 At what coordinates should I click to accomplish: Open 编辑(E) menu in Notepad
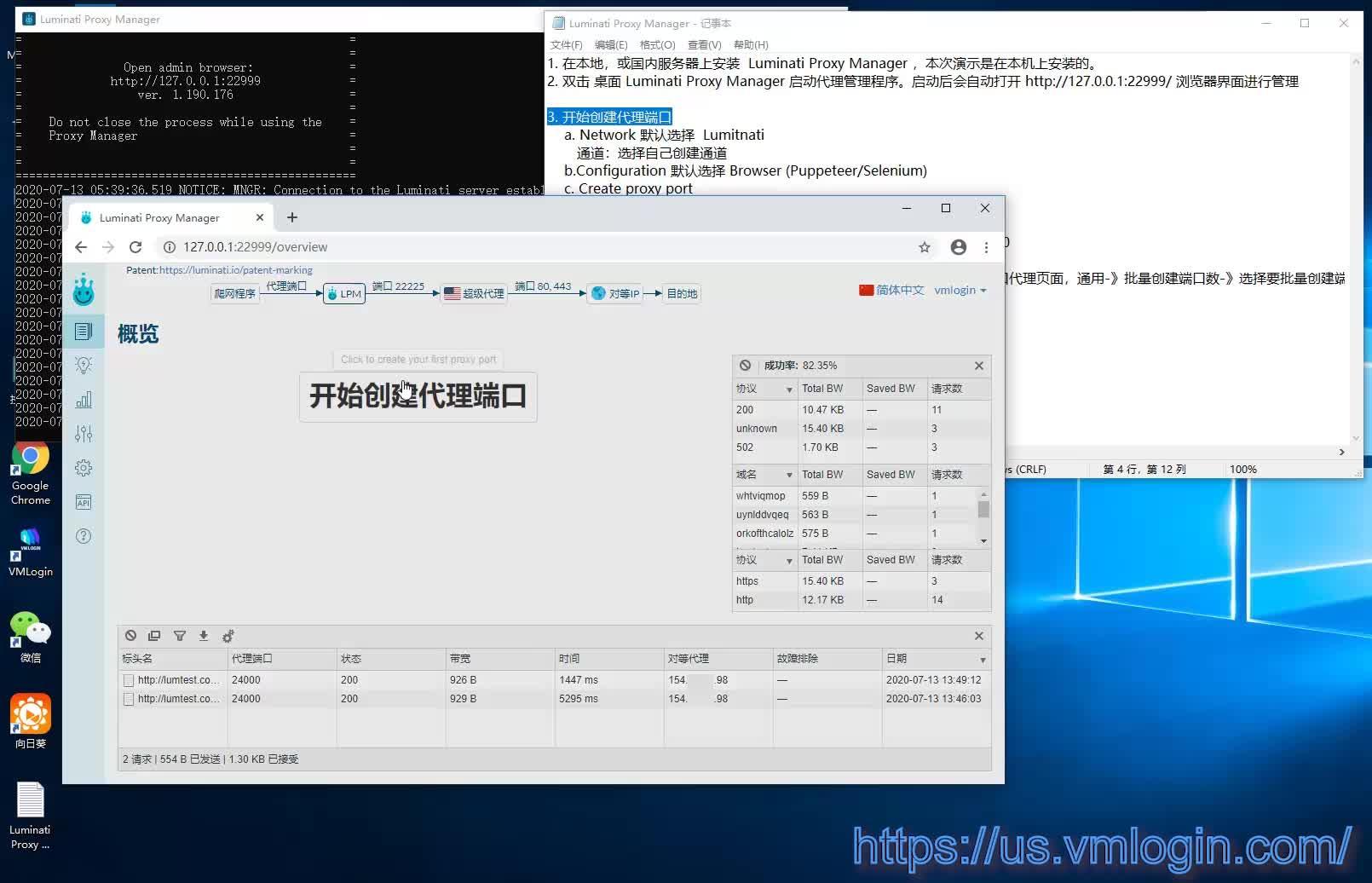(x=611, y=45)
